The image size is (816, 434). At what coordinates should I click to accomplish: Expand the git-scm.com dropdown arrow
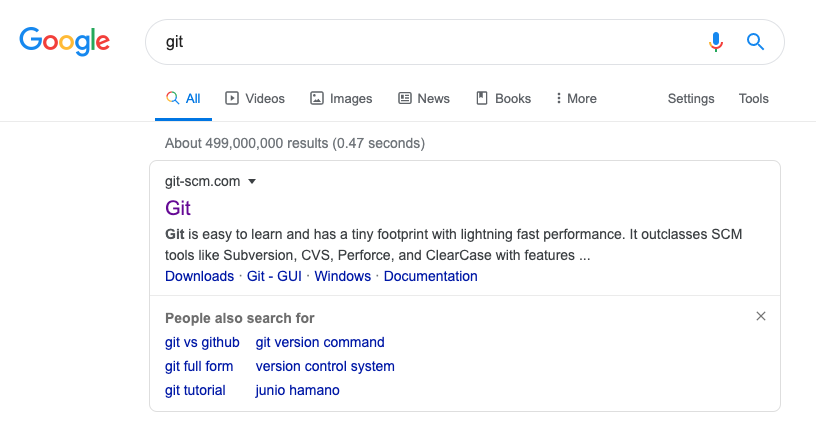252,181
